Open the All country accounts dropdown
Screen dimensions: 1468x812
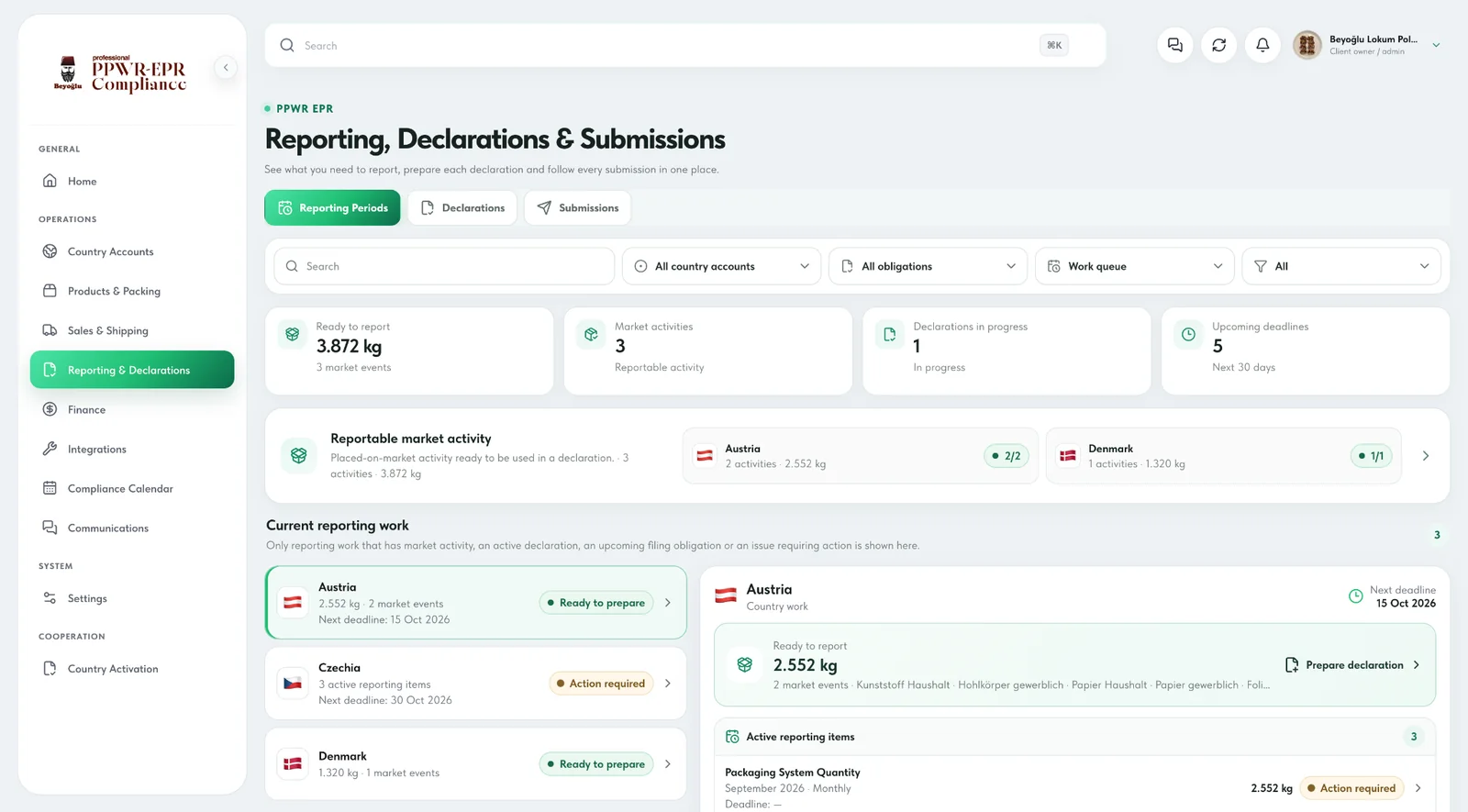[x=721, y=266]
